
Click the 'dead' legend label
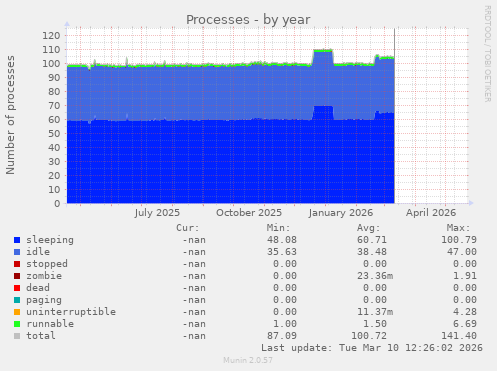[38, 288]
